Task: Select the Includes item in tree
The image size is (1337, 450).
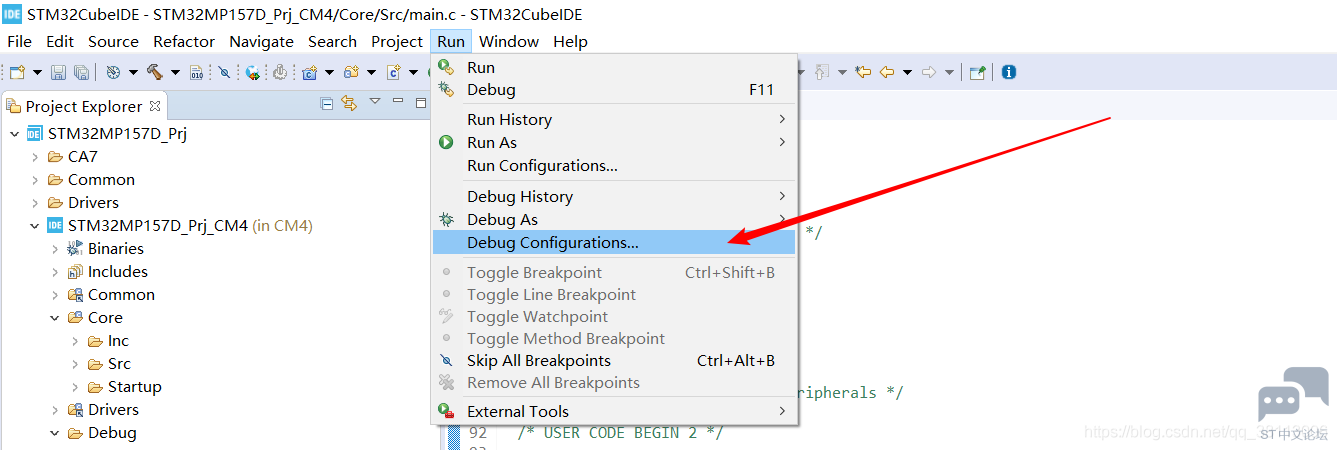Action: [x=118, y=272]
